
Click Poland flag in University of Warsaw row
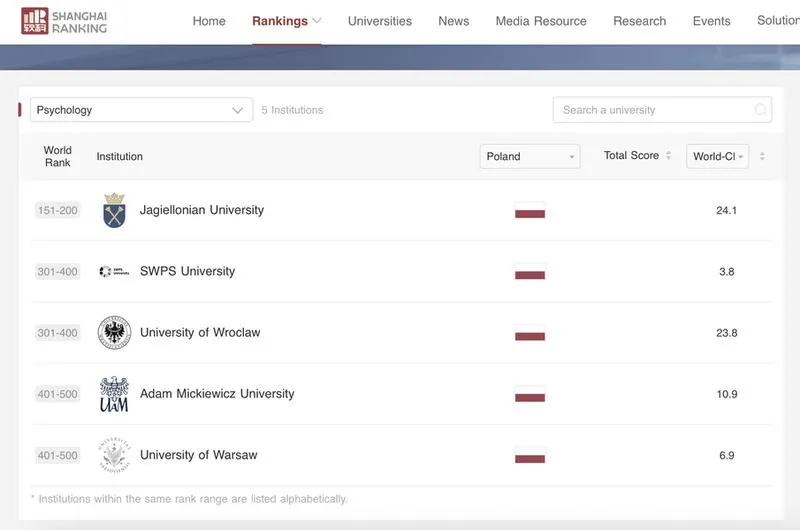tap(530, 455)
